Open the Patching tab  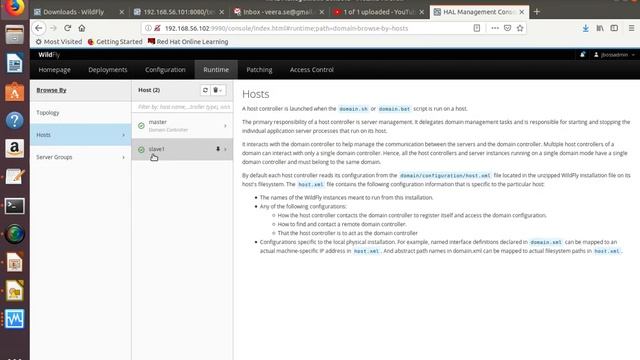pyautogui.click(x=259, y=70)
